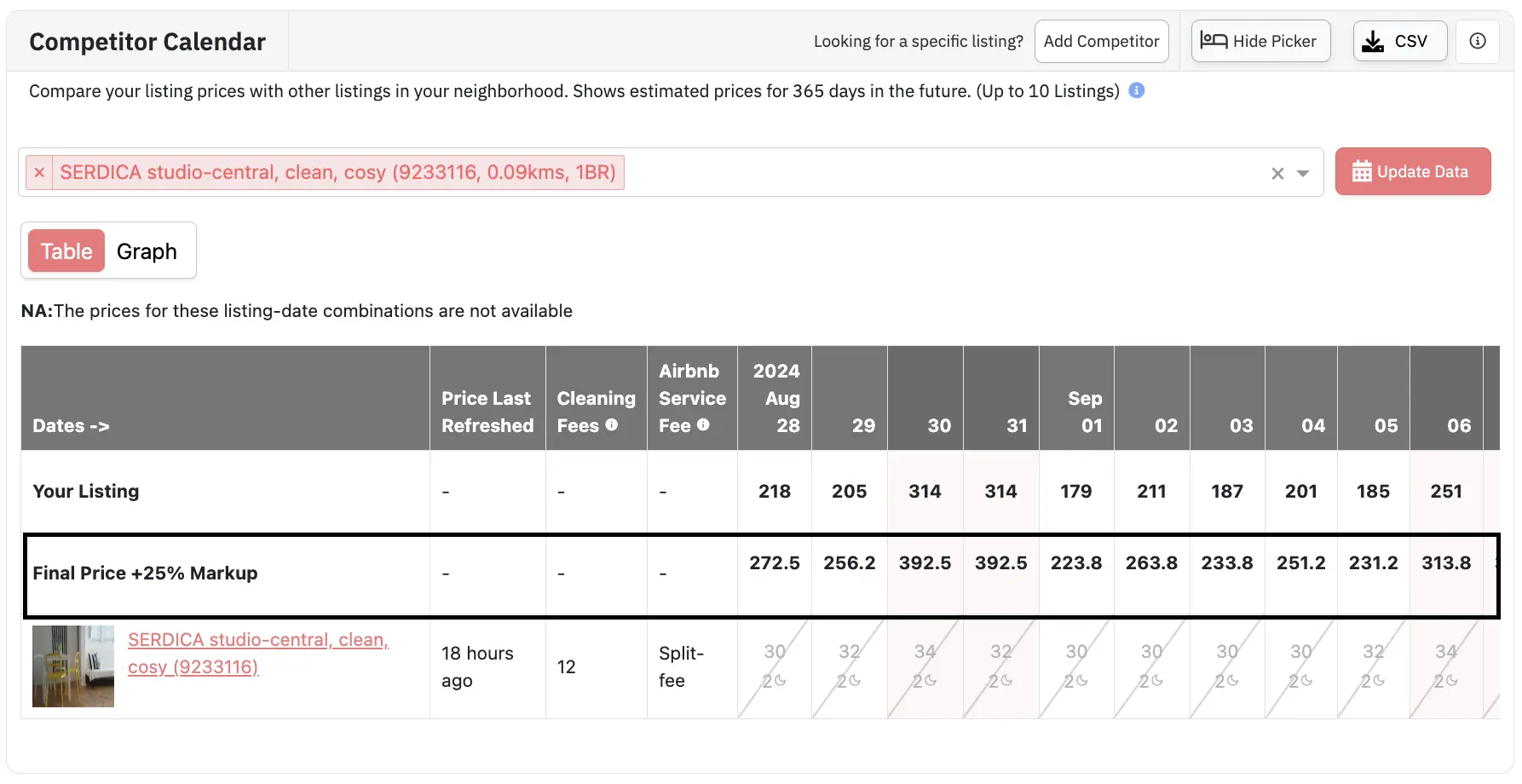Clear all selected listings in picker
The width and height of the screenshot is (1522, 784).
tap(1277, 173)
